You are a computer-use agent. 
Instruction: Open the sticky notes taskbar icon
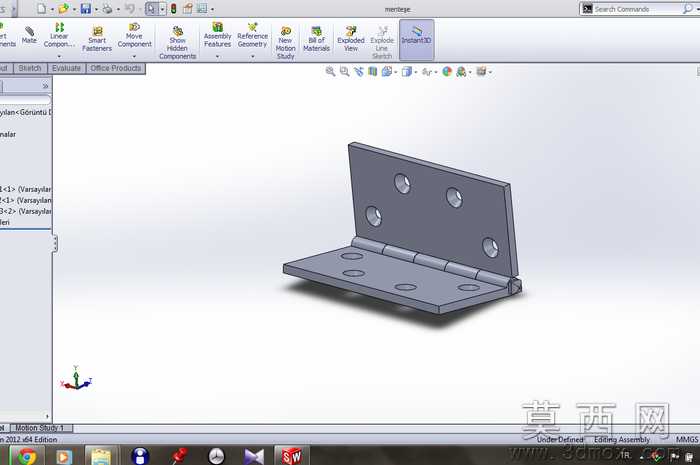point(101,456)
